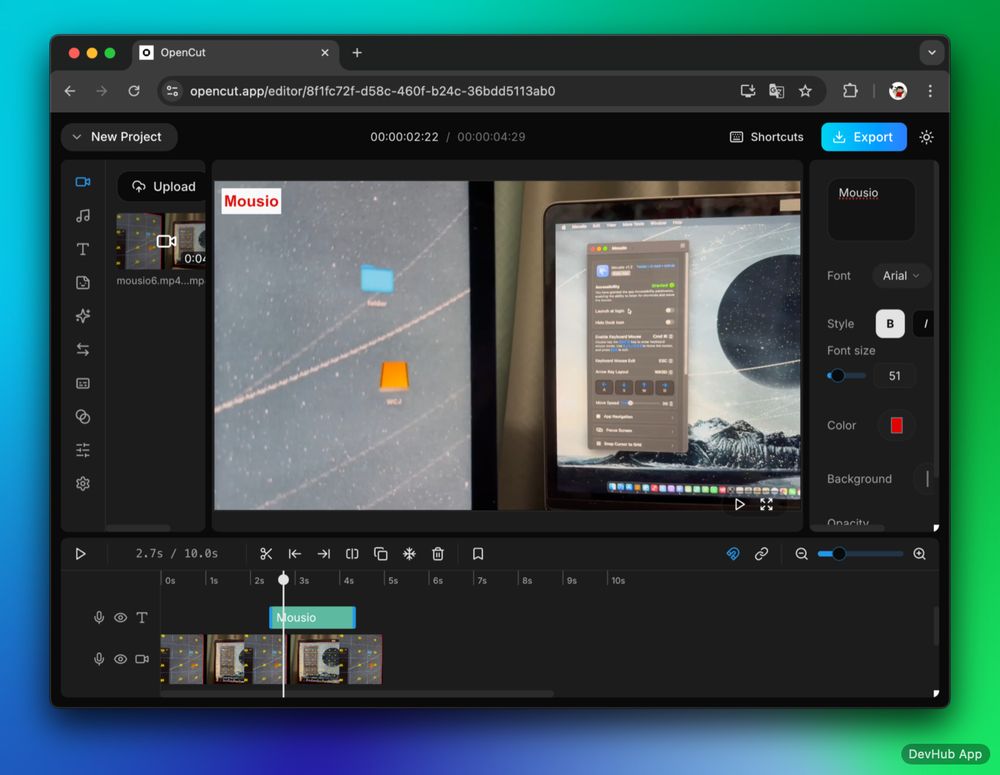
Task: Open the Stickers tab in the sidebar
Action: pos(83,283)
